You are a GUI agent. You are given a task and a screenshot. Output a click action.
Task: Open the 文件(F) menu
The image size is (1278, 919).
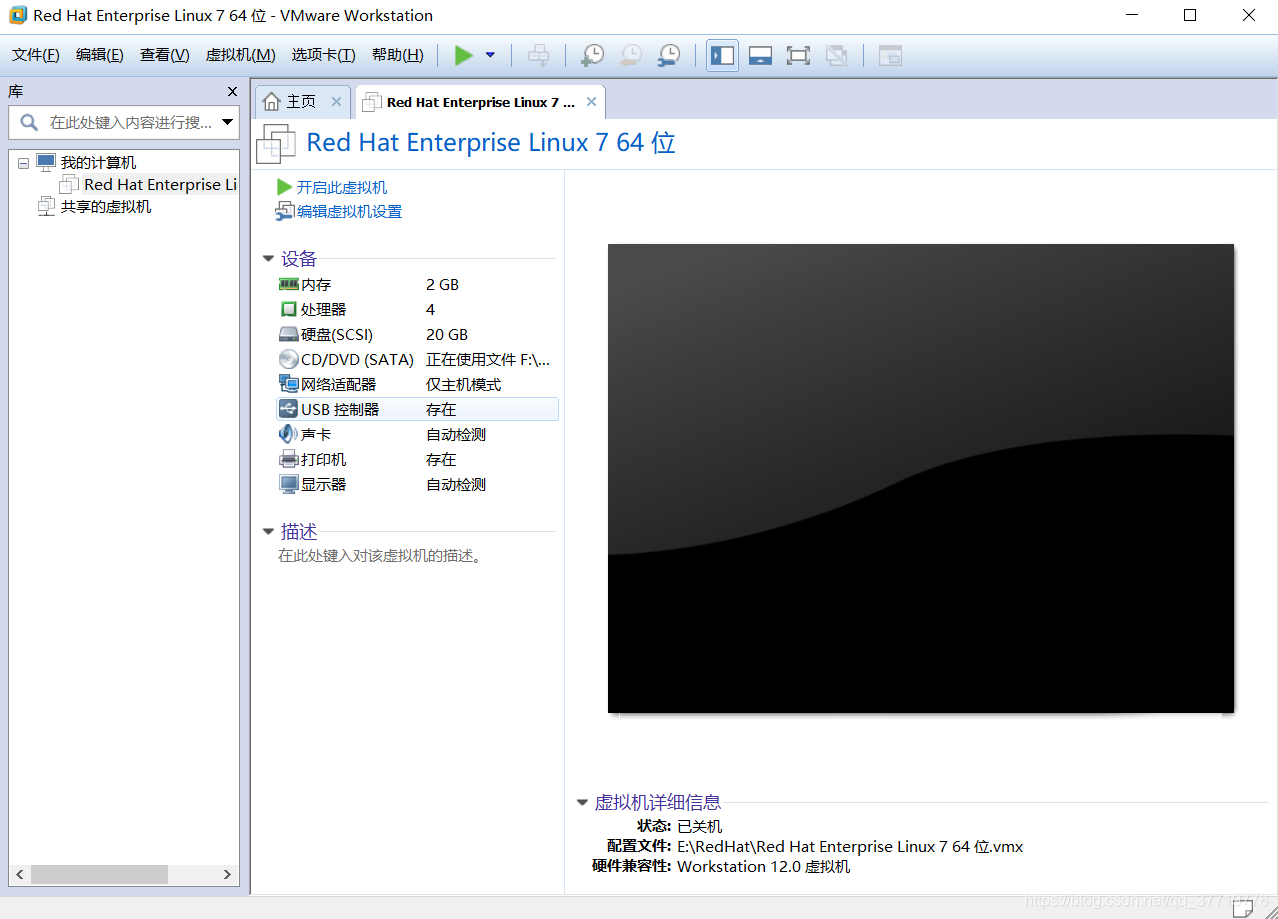tap(36, 55)
